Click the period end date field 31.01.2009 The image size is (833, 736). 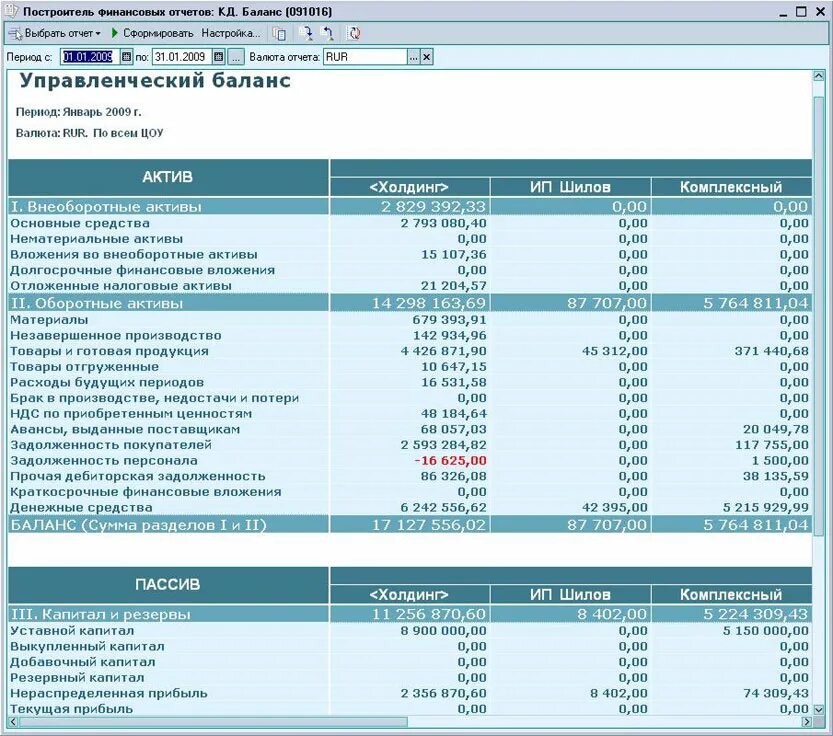click(182, 57)
